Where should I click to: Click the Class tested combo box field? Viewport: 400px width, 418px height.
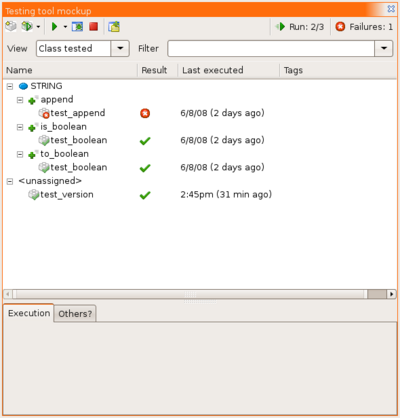73,48
